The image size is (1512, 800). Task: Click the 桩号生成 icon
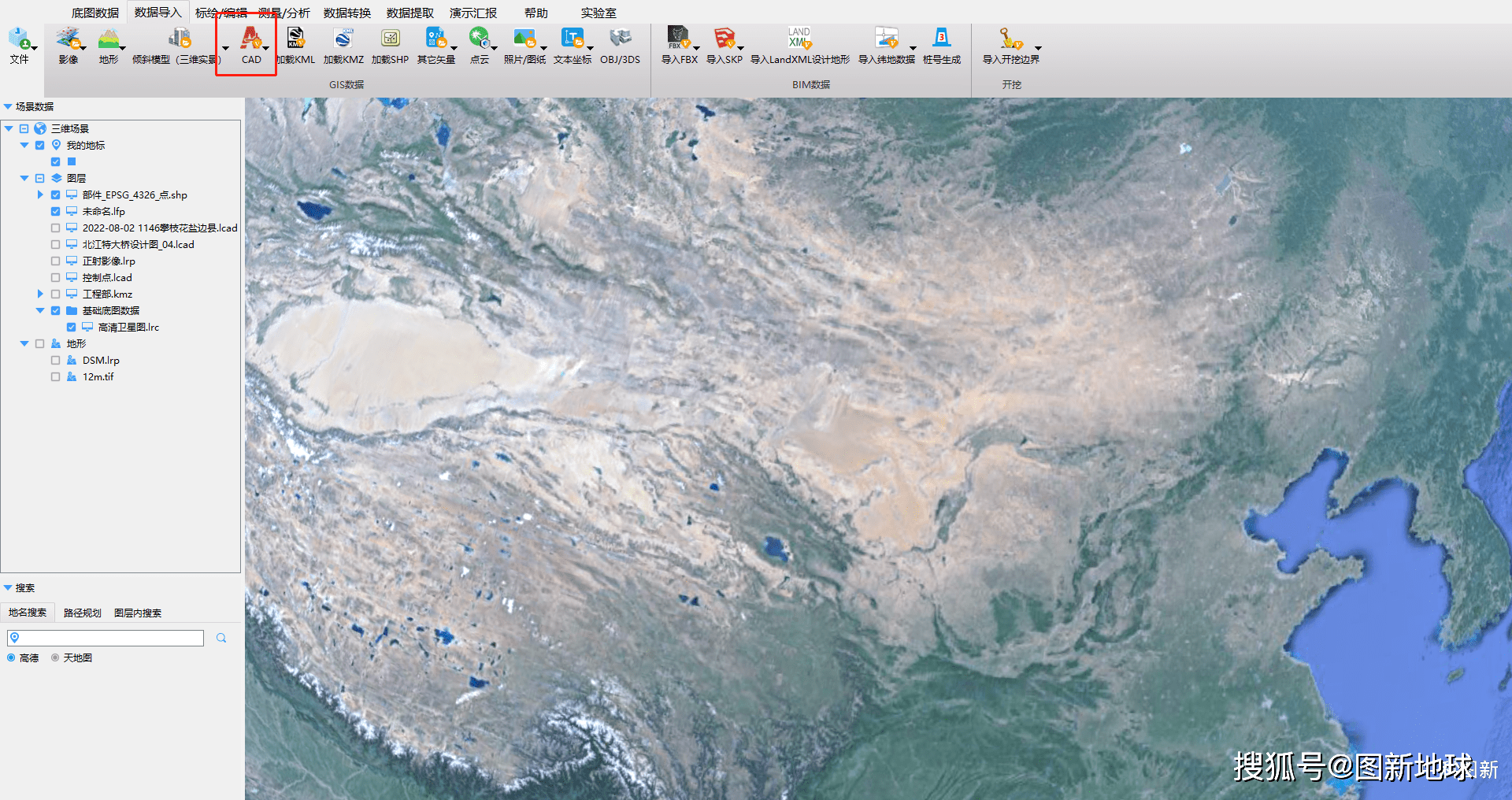click(941, 39)
